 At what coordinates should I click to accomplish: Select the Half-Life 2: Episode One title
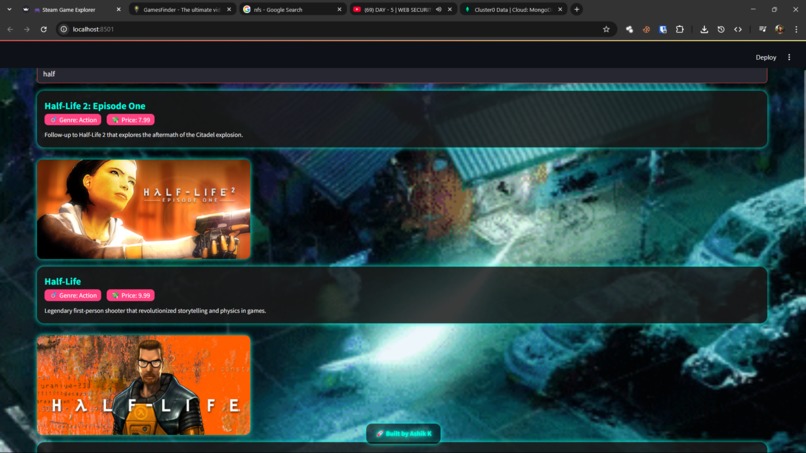point(95,106)
